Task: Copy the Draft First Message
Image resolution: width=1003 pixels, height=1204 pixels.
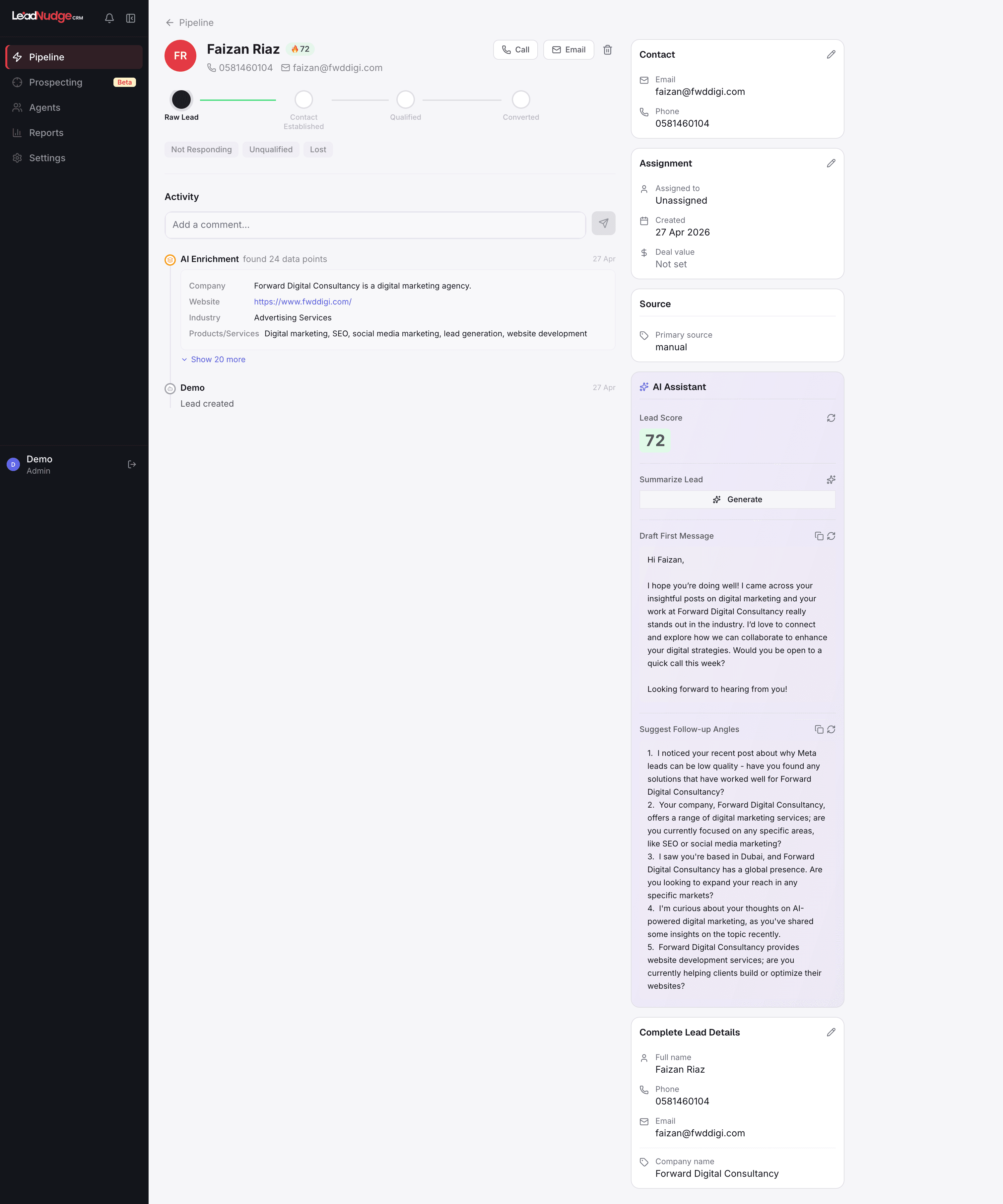Action: 819,536
